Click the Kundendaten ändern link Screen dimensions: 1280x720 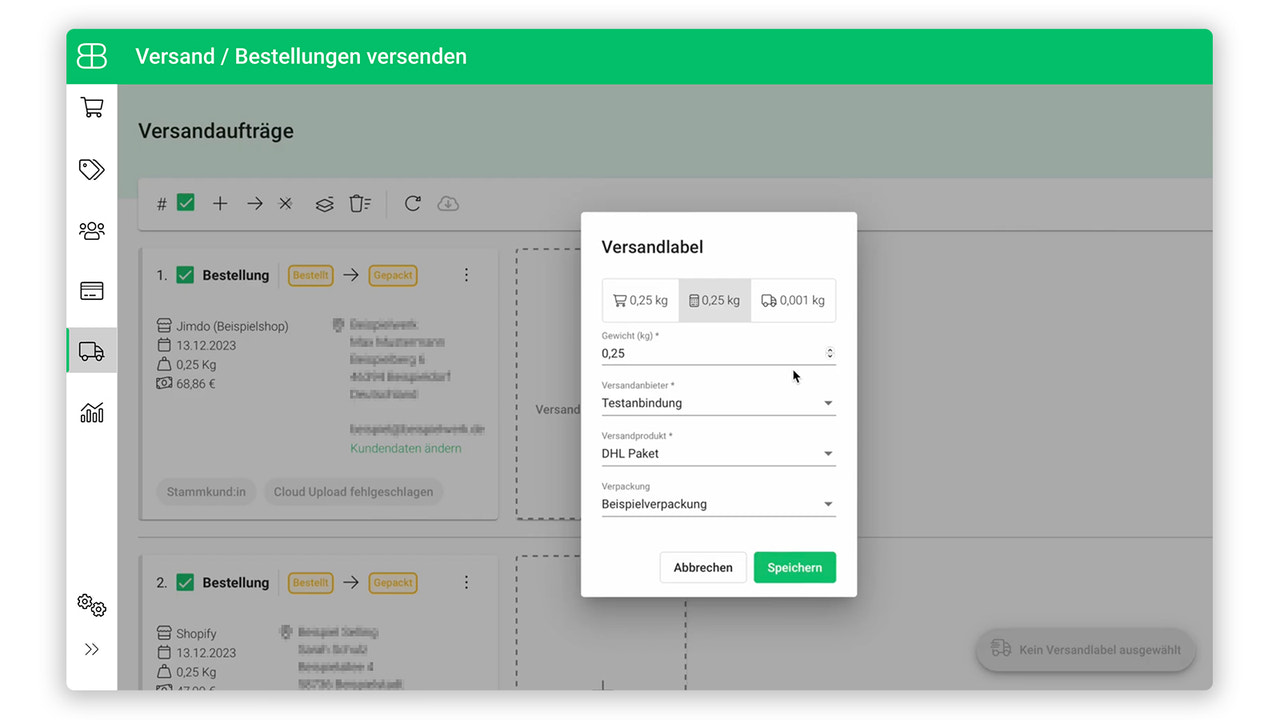(405, 449)
